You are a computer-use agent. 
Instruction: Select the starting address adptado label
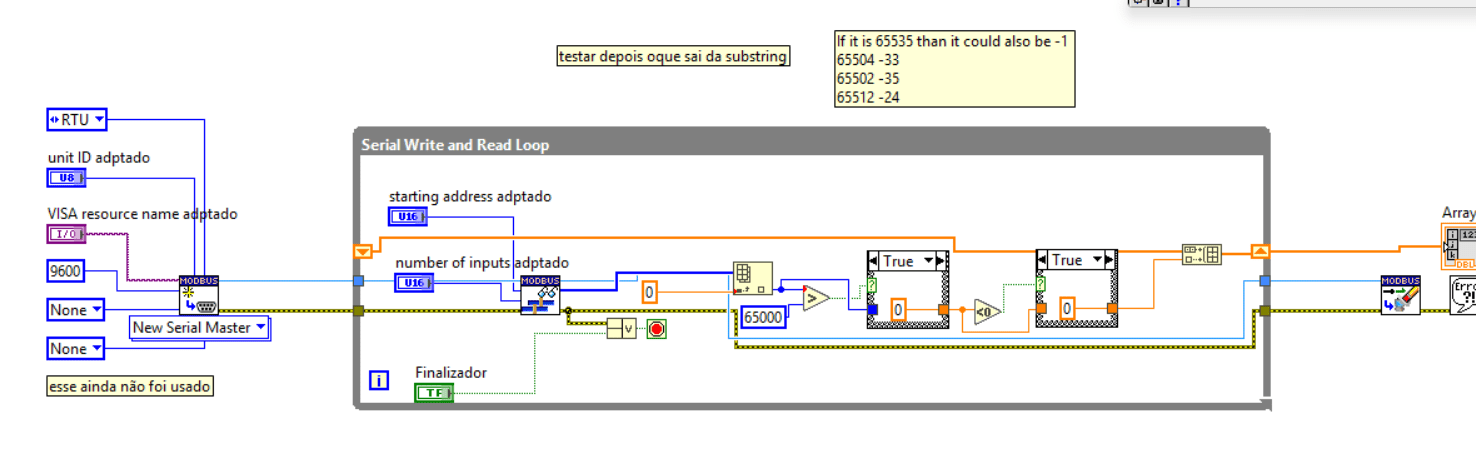(470, 196)
